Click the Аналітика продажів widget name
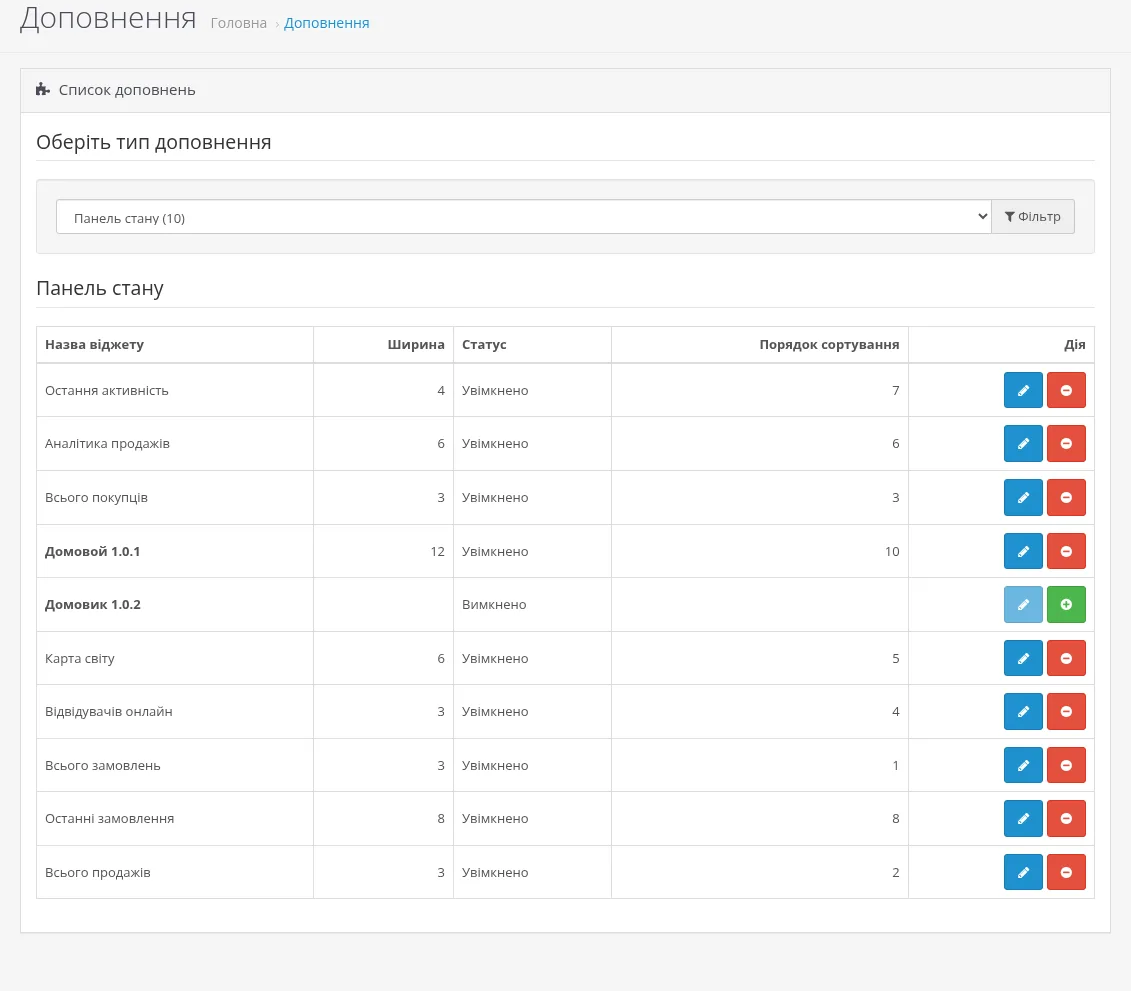Viewport: 1131px width, 991px height. (107, 444)
